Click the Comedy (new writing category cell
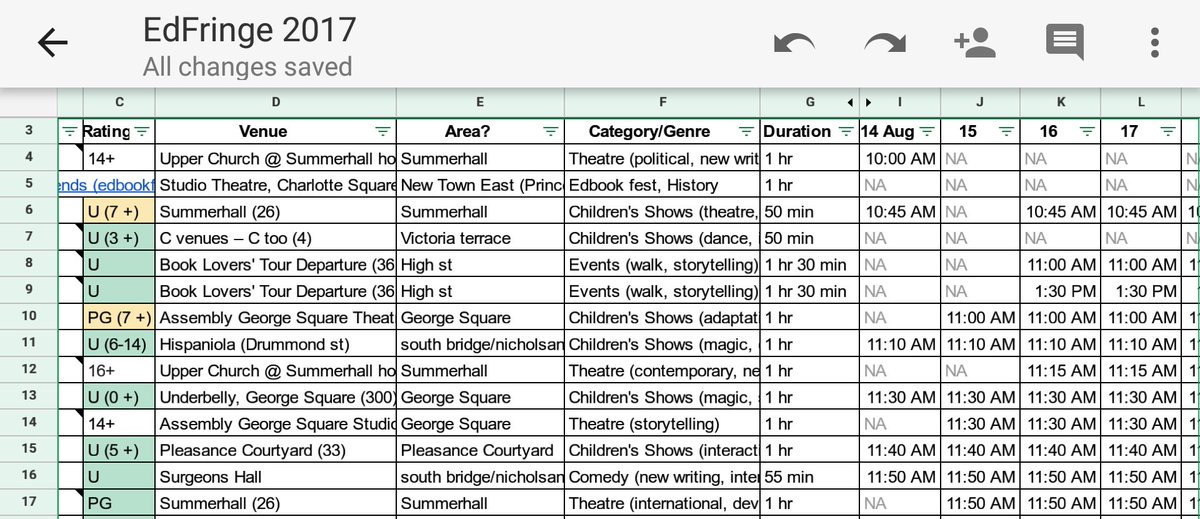This screenshot has width=1200, height=519. (x=662, y=477)
